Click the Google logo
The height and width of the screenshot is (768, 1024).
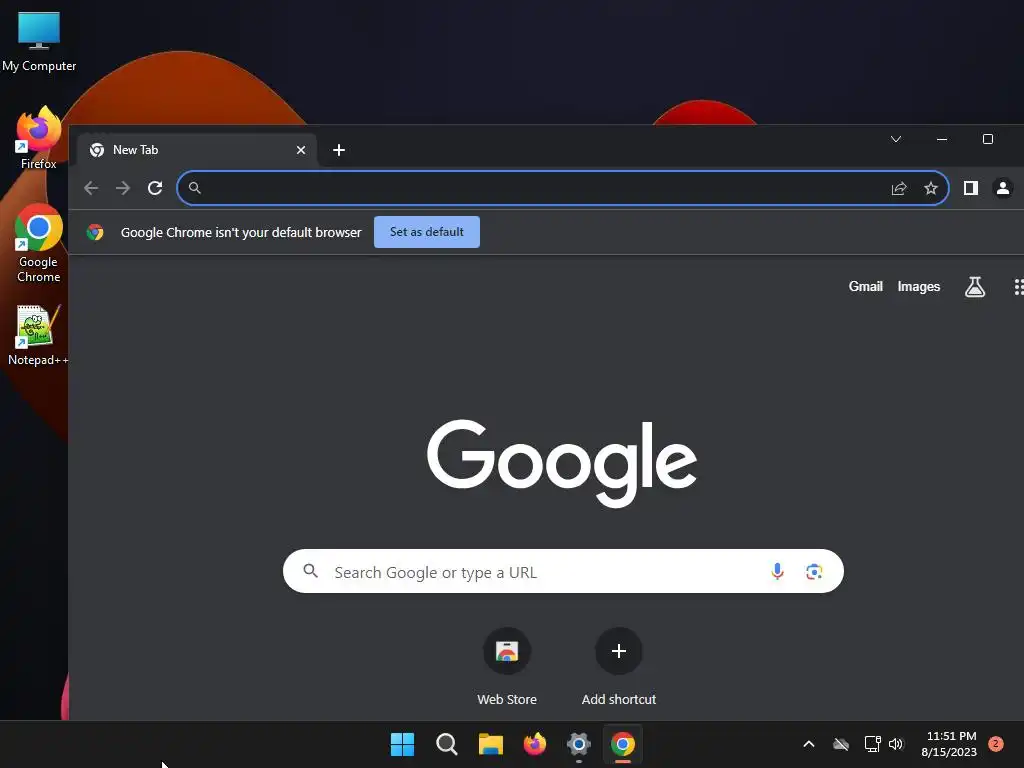(x=562, y=462)
